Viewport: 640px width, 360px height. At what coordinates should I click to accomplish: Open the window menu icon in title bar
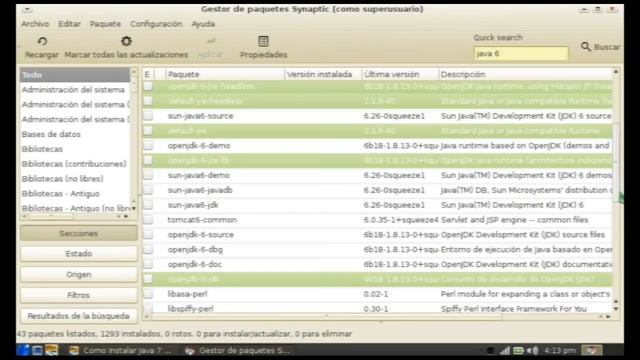pos(27,9)
